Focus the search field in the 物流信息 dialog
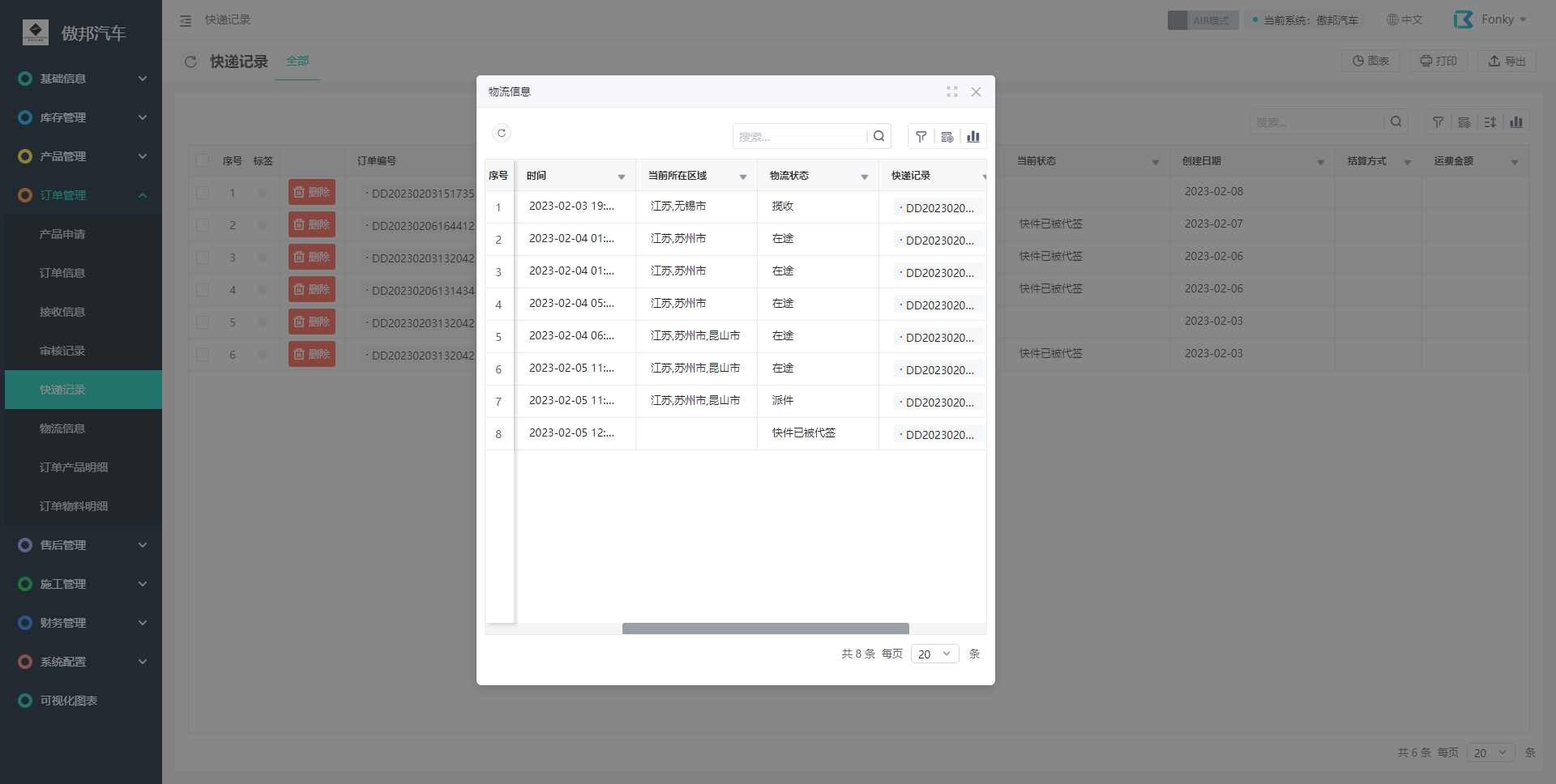Screen dimensions: 1556x784 pos(799,136)
